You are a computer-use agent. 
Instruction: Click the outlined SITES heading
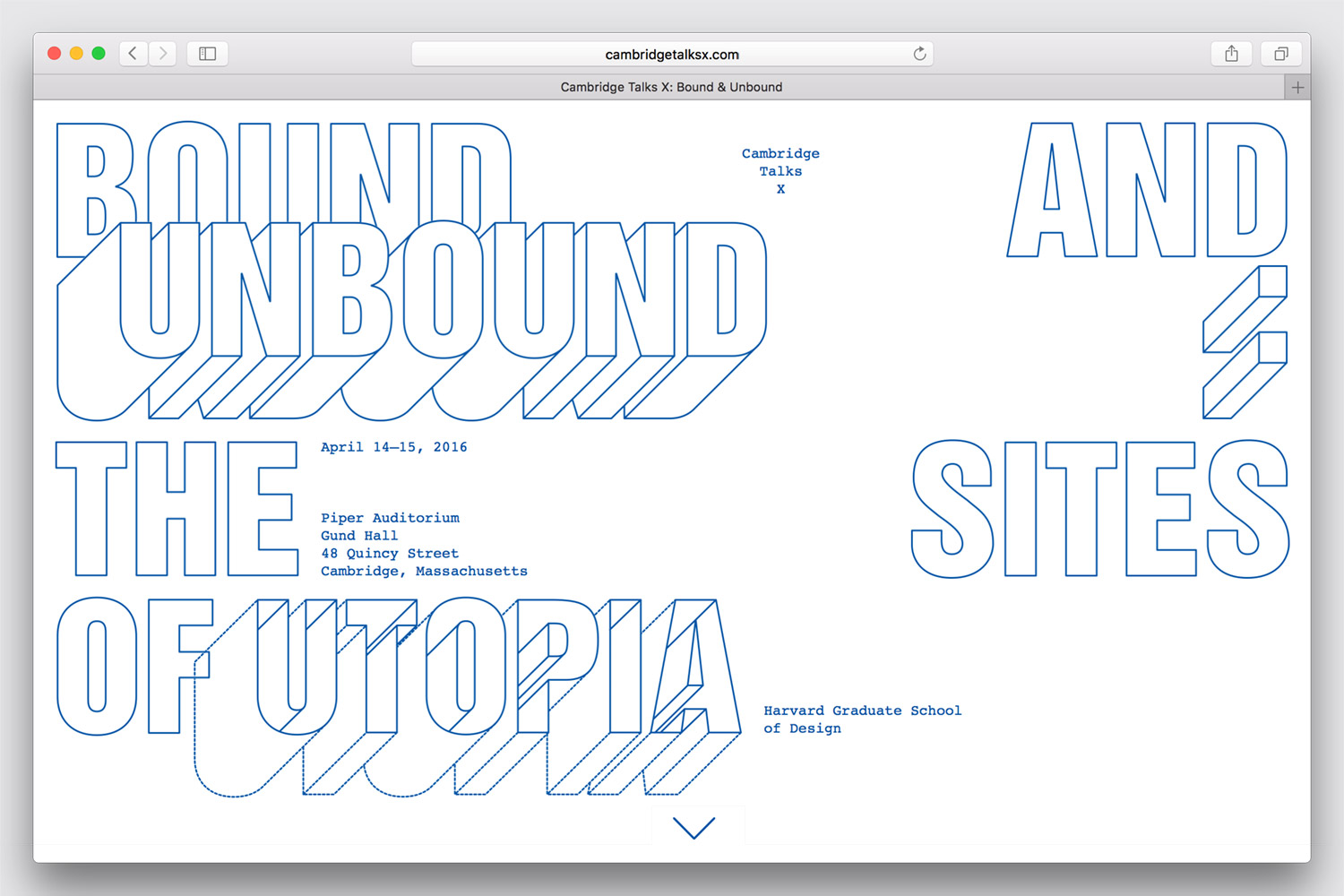click(x=1099, y=509)
